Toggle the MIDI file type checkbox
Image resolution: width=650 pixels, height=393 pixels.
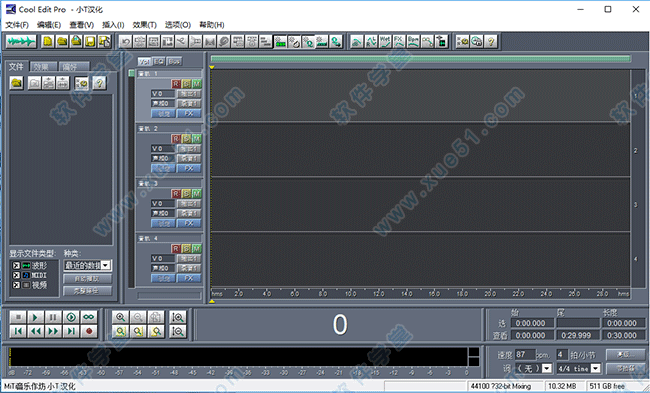[16, 275]
